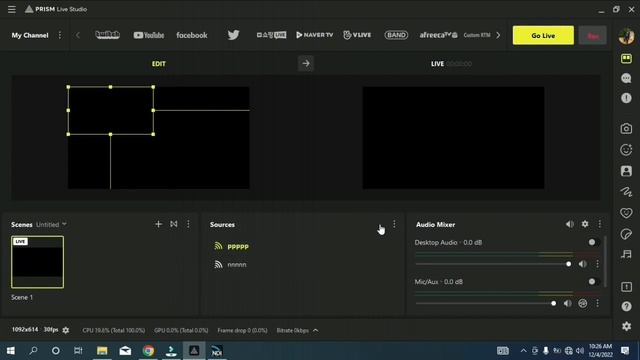Toggle the Mic/Aux switch

(x=593, y=281)
